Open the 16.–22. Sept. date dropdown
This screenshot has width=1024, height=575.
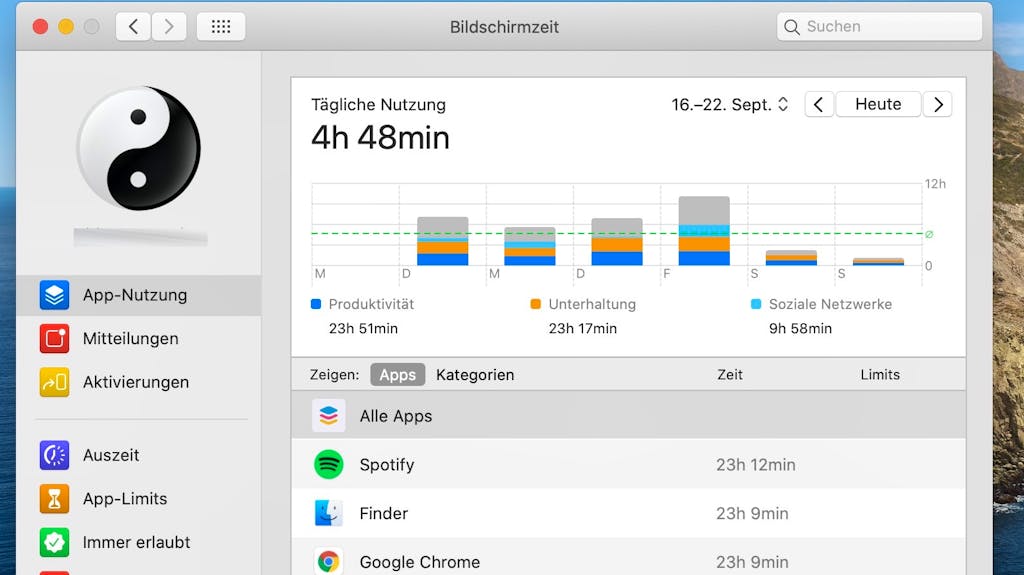tap(729, 105)
